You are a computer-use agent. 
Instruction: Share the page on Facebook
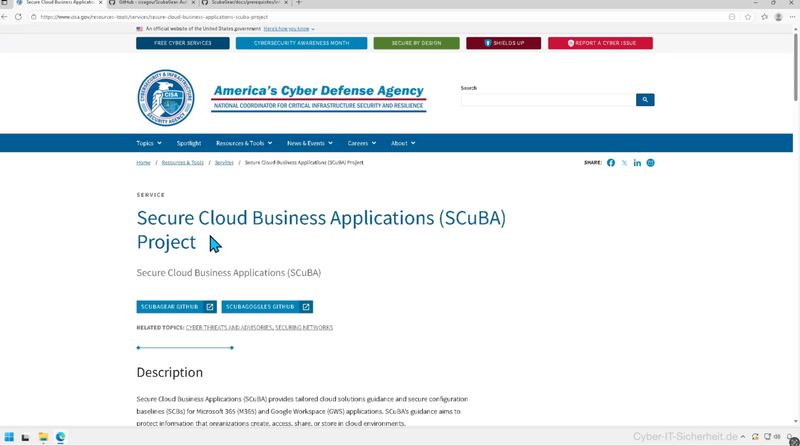click(611, 163)
